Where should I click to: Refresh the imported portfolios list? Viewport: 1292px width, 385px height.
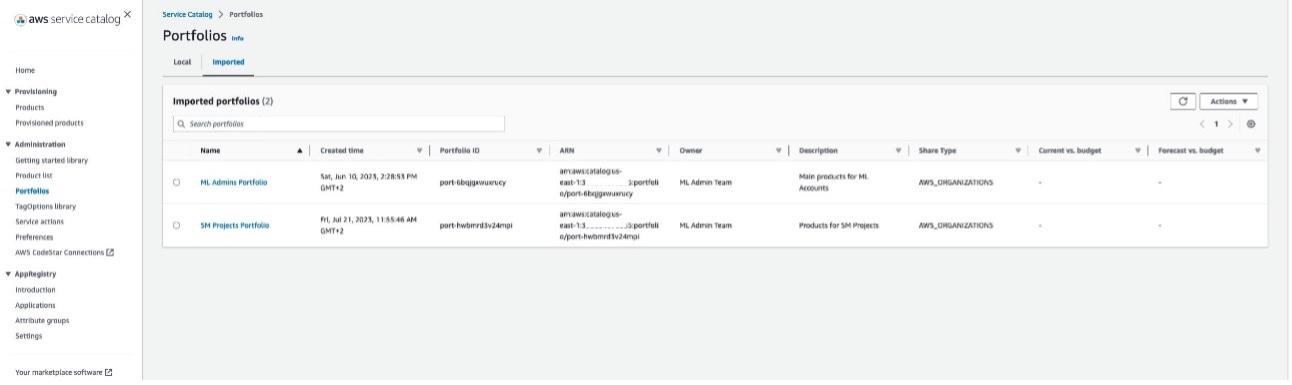[1182, 101]
